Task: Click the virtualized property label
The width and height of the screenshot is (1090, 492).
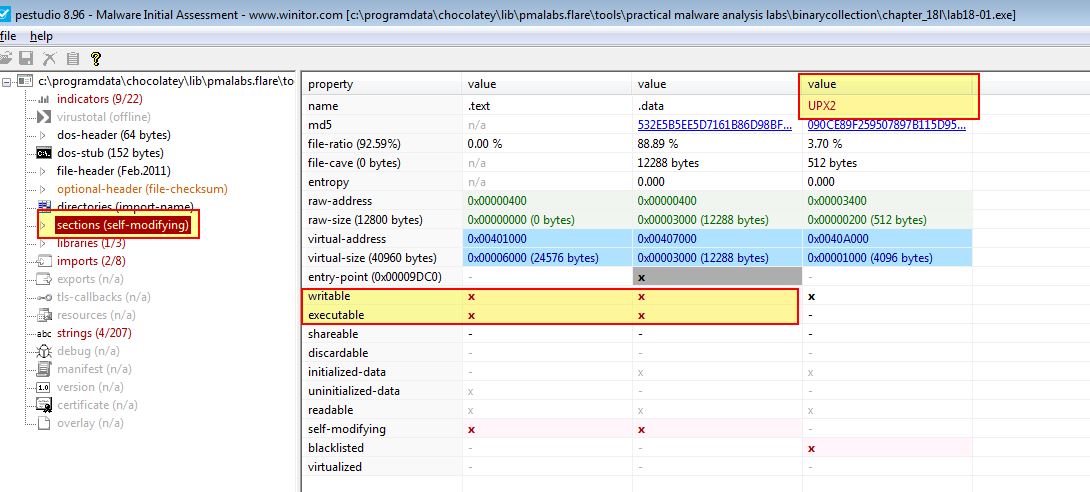Action: click(335, 467)
